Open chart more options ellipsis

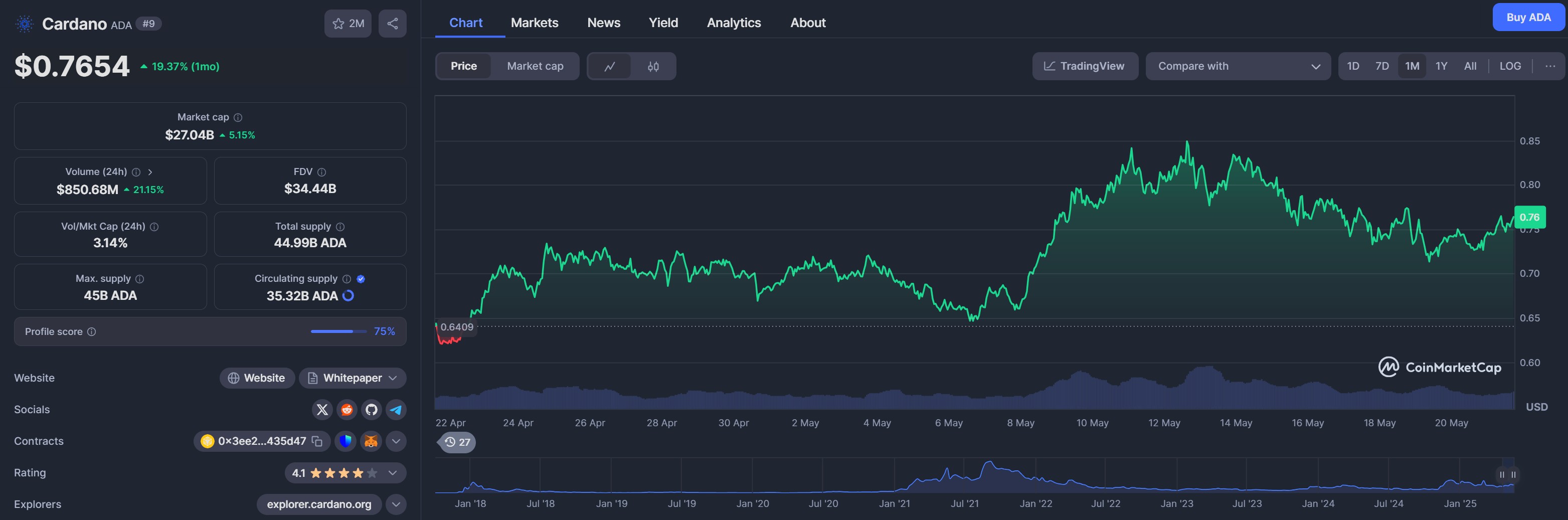[1550, 66]
